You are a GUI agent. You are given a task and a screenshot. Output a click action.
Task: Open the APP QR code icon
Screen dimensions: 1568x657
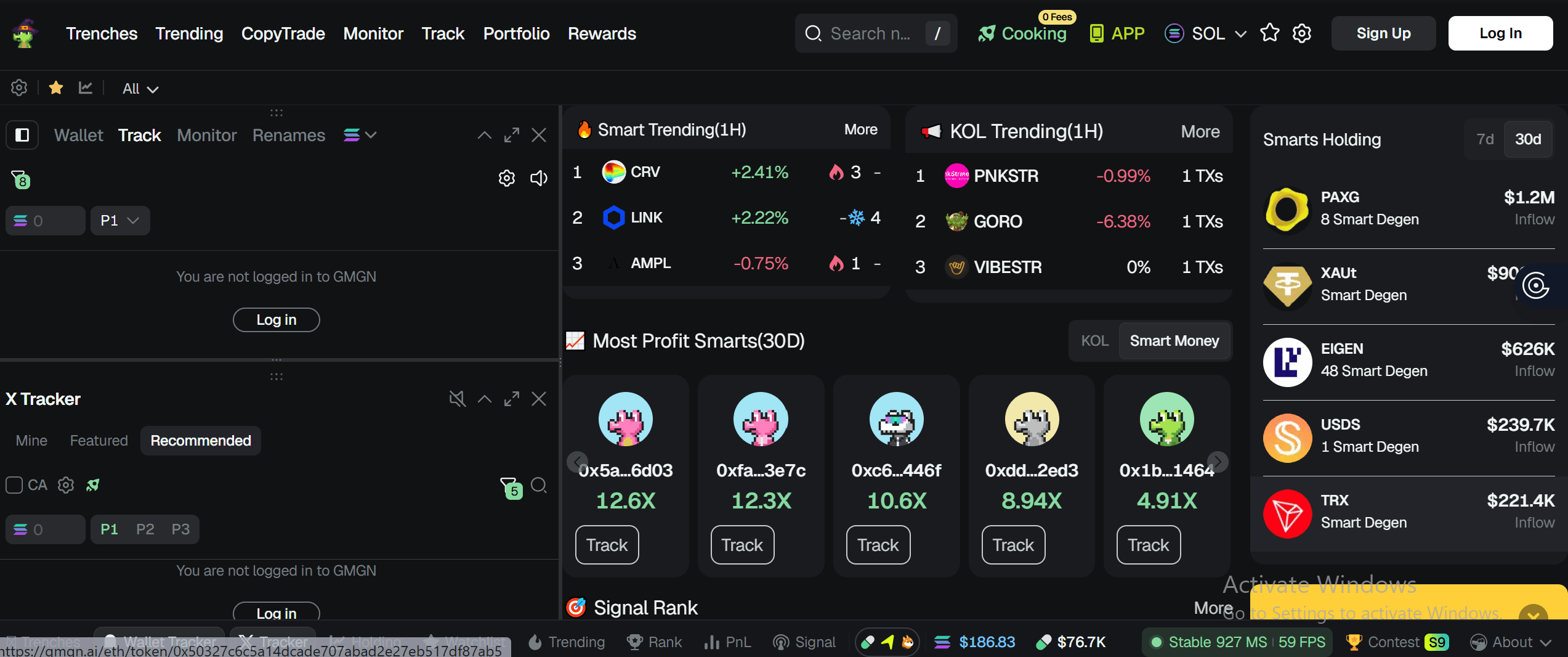(1097, 33)
